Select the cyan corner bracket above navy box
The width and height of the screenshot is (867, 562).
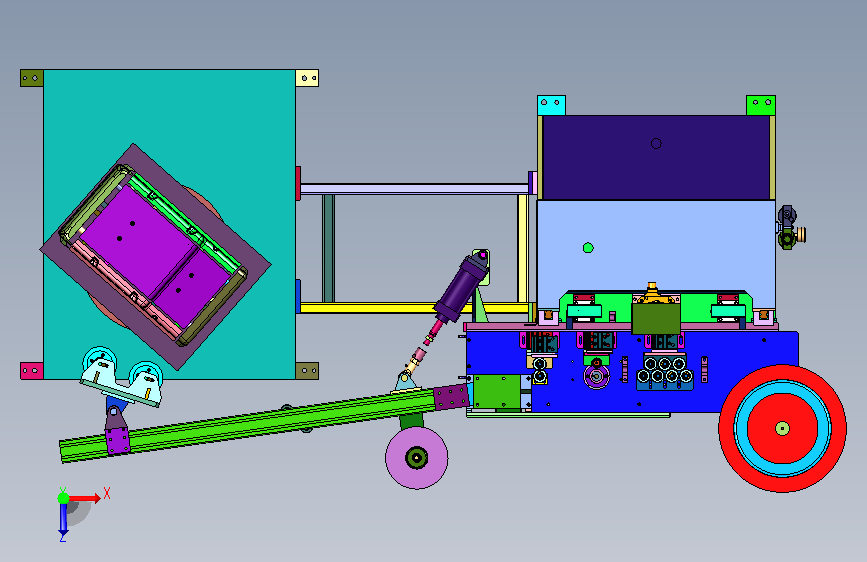point(551,105)
